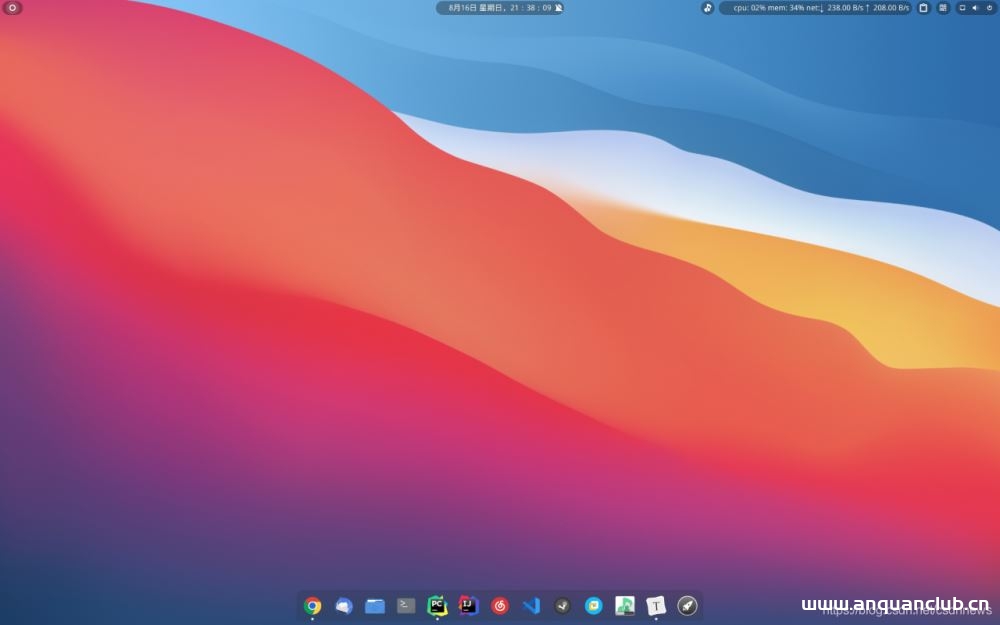This screenshot has height=625, width=1000.
Task: Launch PyCharm from the dock
Action: tap(437, 605)
